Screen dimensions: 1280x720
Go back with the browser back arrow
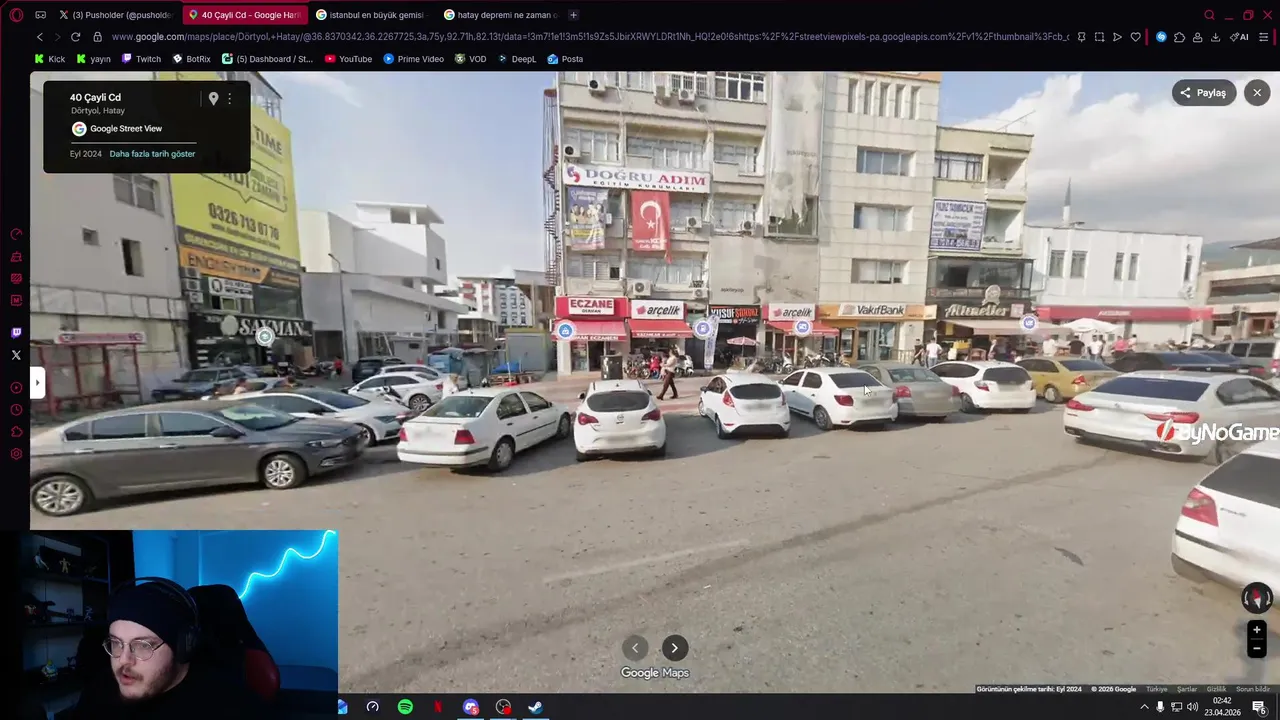[40, 37]
